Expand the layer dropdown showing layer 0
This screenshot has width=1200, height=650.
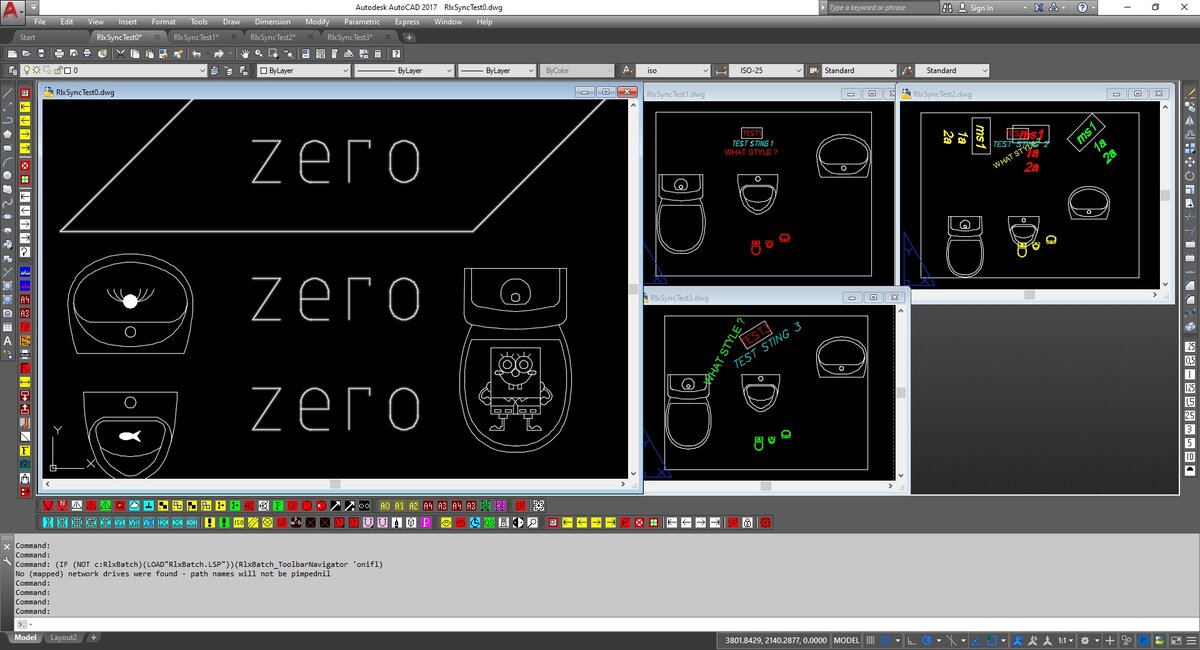click(202, 71)
